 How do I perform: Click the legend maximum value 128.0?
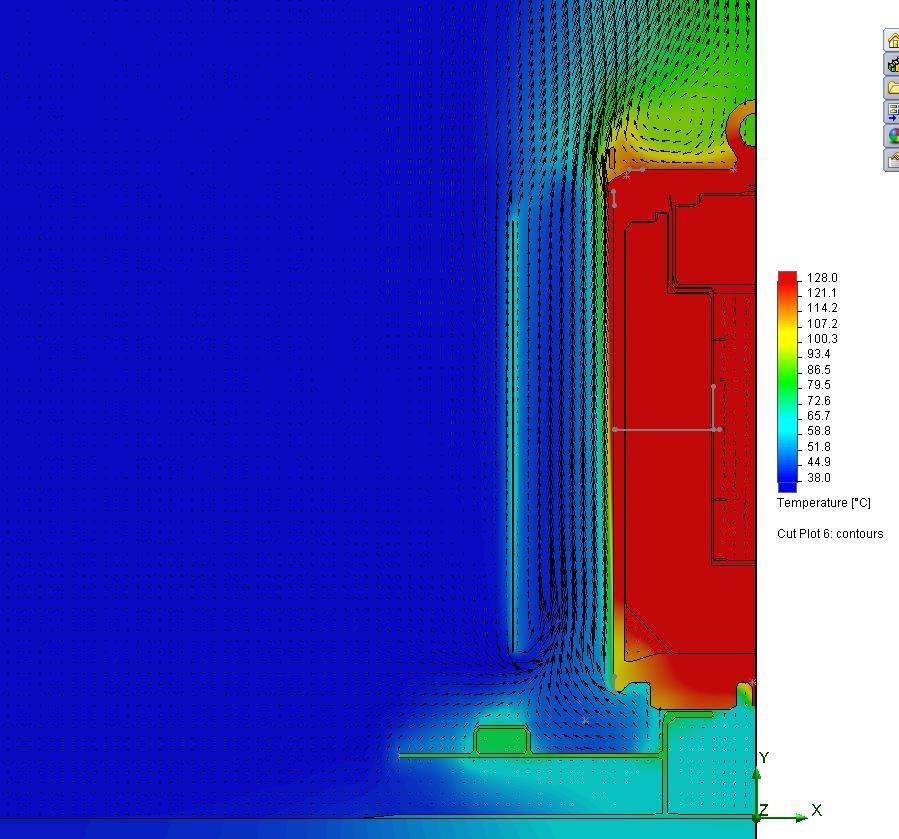pyautogui.click(x=822, y=278)
